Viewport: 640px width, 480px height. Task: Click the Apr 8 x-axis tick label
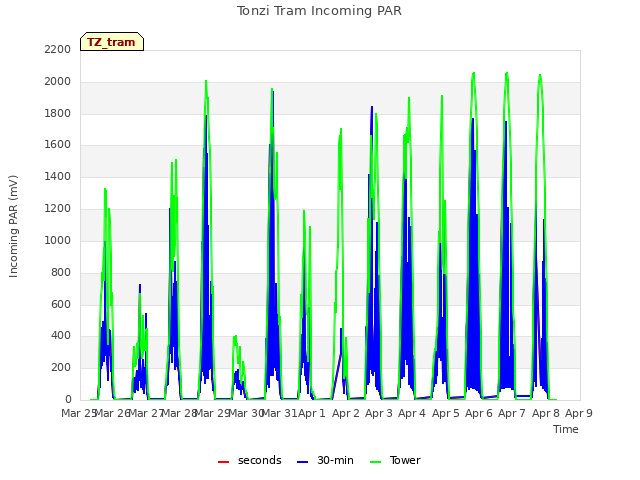(546, 413)
